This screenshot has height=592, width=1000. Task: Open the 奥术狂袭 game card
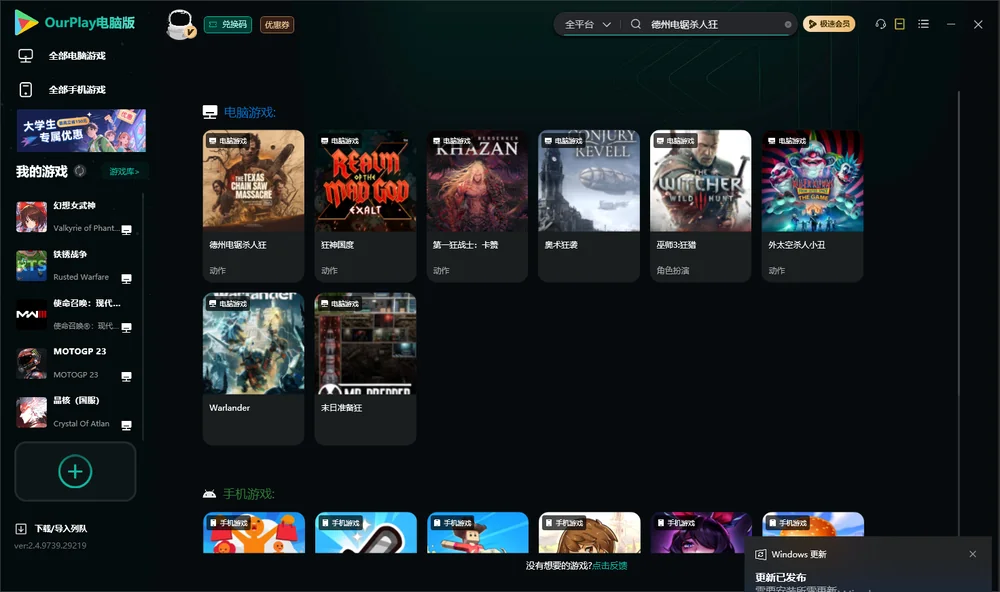tap(589, 205)
